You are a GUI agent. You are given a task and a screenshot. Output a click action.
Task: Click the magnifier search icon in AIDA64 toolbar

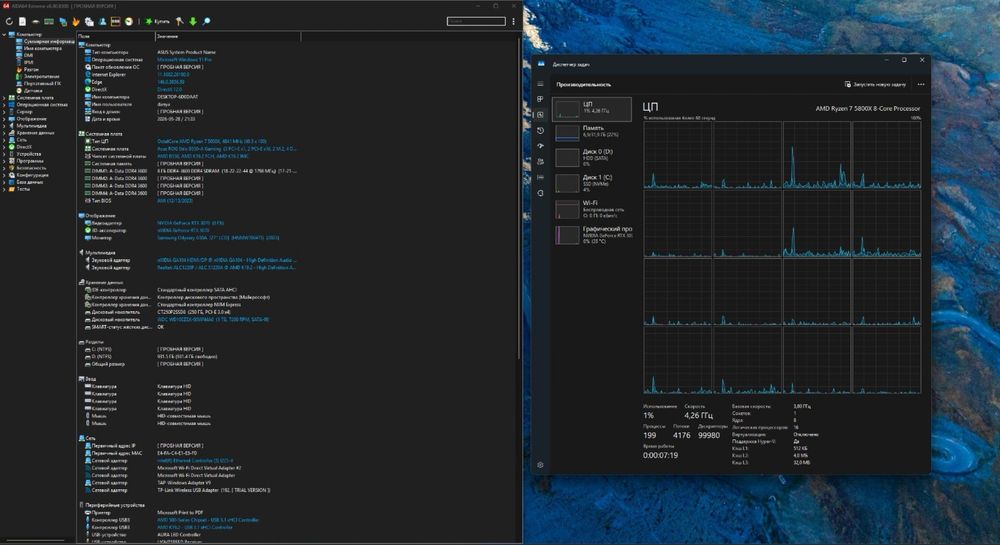click(x=207, y=22)
